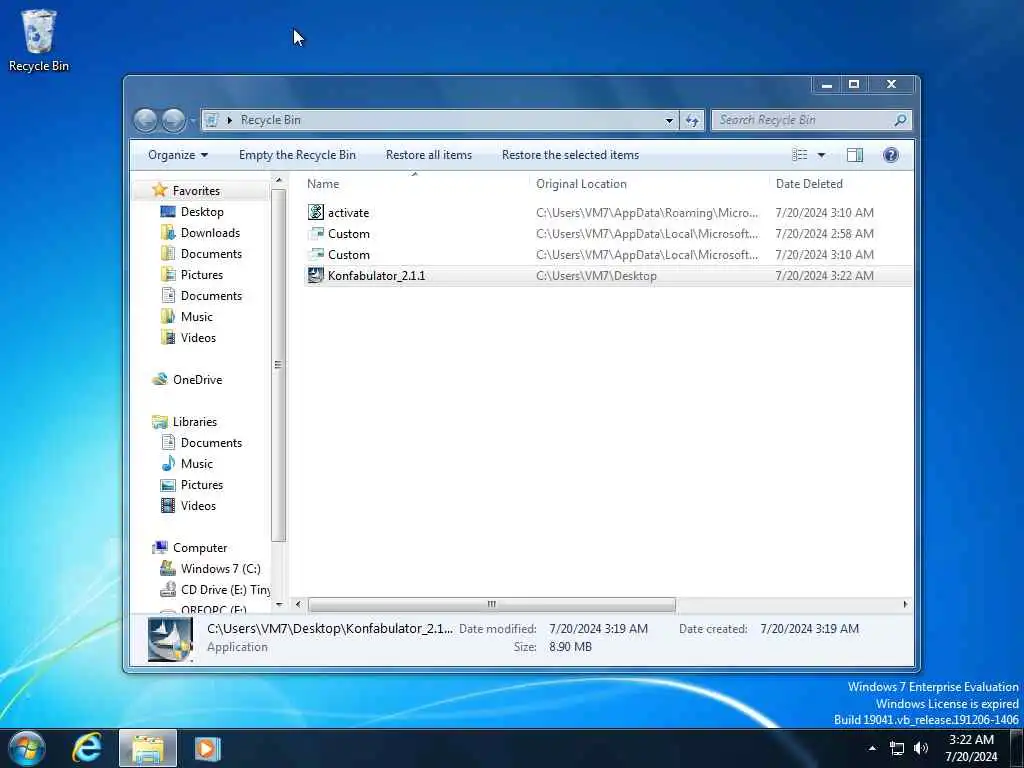The height and width of the screenshot is (768, 1024).
Task: Click the horizontal scrollbar left arrow
Action: 298,605
